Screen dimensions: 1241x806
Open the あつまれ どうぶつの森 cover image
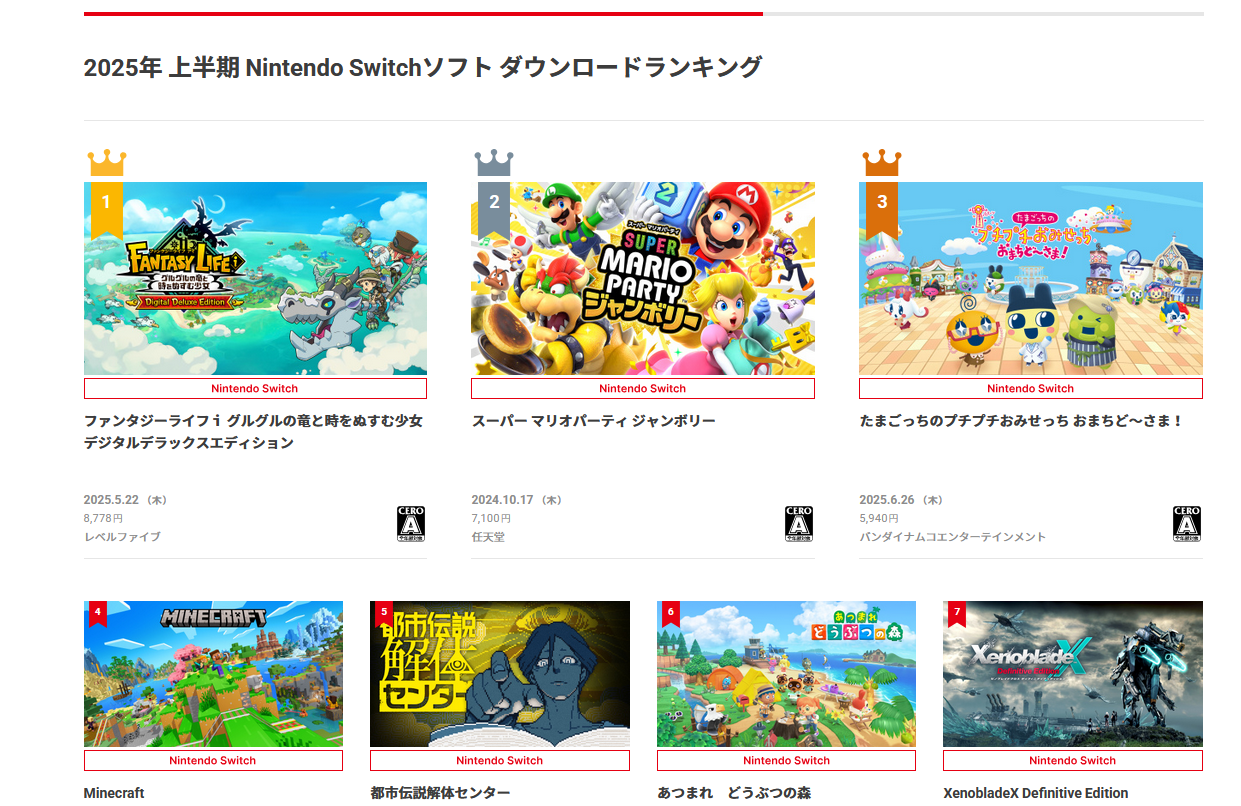point(786,674)
